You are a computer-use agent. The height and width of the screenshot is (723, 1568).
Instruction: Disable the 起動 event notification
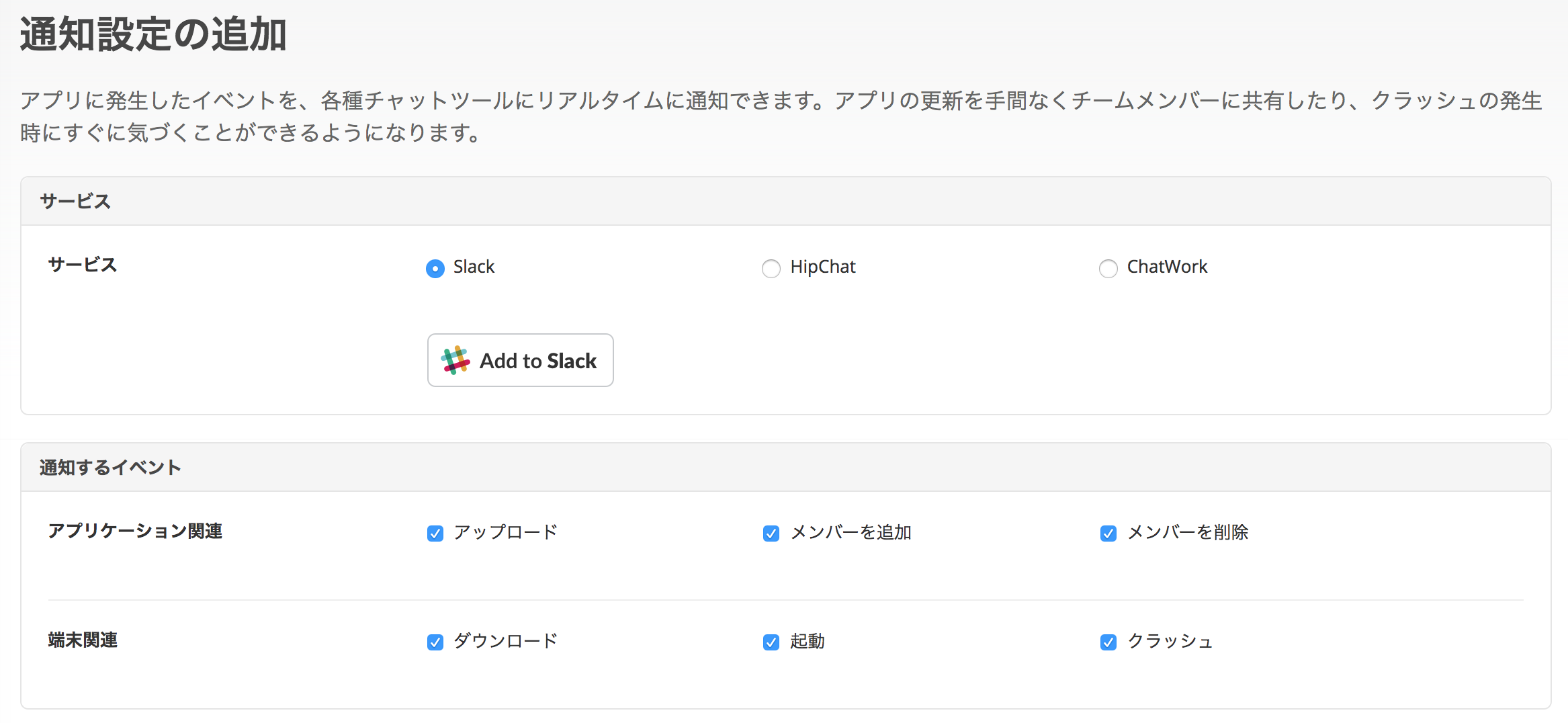tap(771, 642)
